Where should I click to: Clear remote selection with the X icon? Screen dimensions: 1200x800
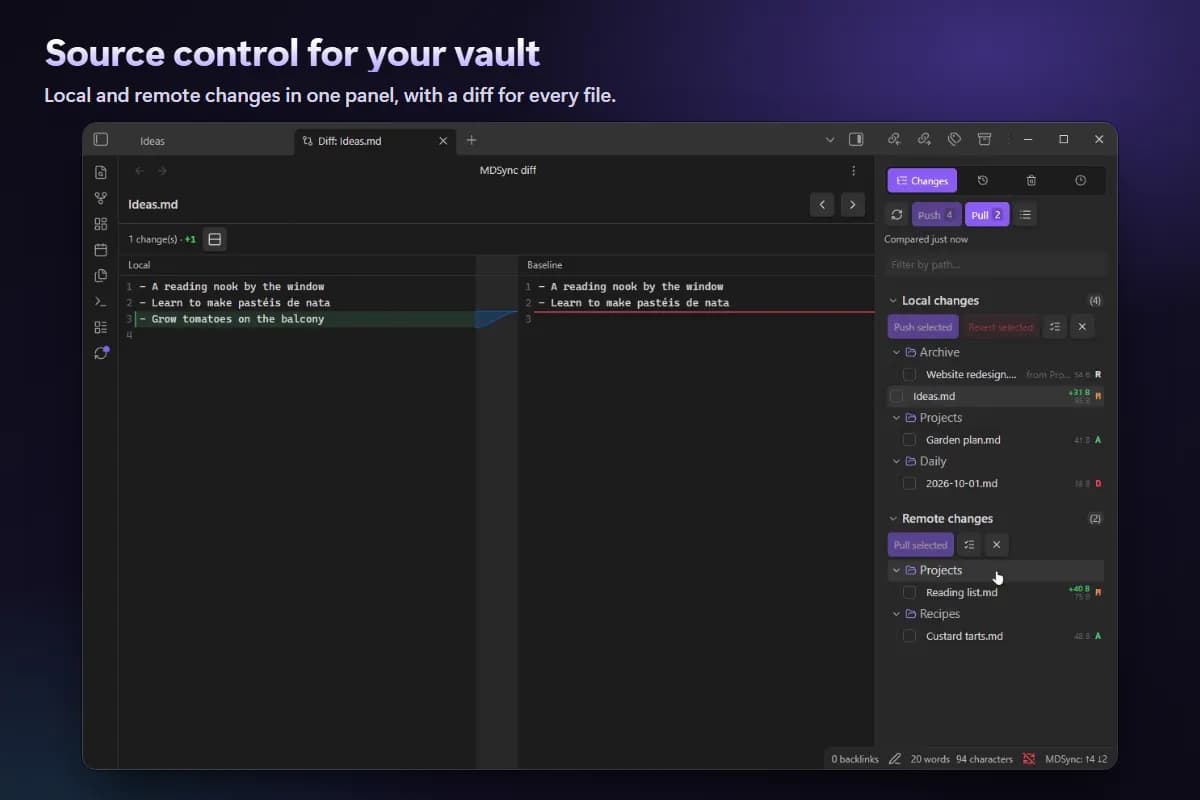tap(996, 545)
